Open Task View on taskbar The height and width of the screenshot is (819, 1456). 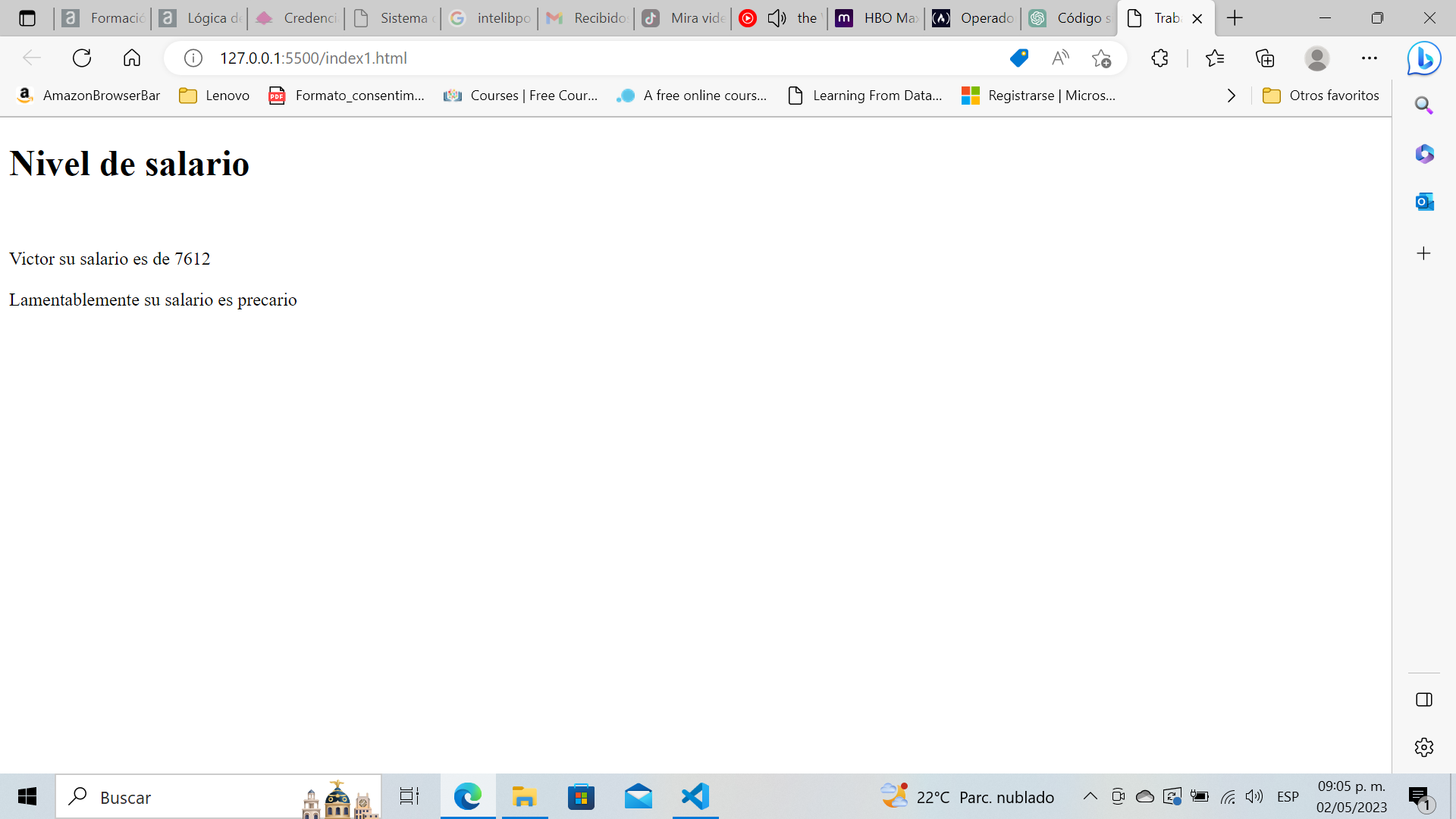(409, 797)
